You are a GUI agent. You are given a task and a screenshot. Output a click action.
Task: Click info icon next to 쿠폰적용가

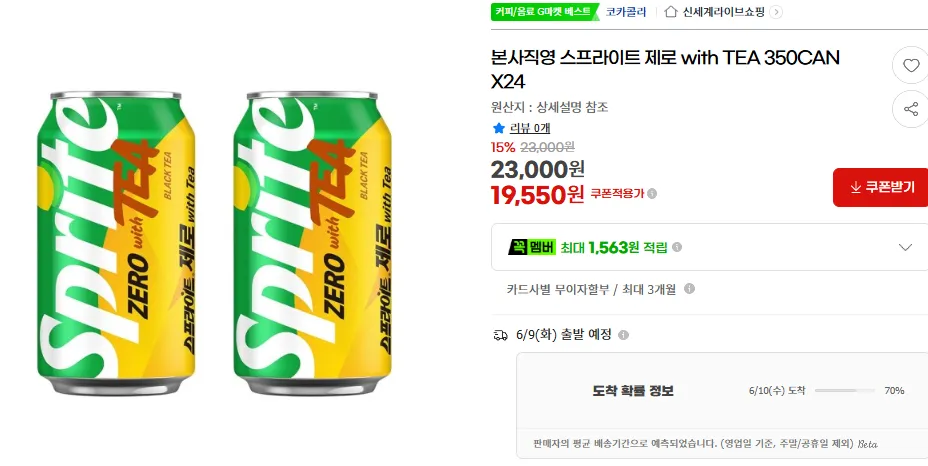pyautogui.click(x=652, y=194)
